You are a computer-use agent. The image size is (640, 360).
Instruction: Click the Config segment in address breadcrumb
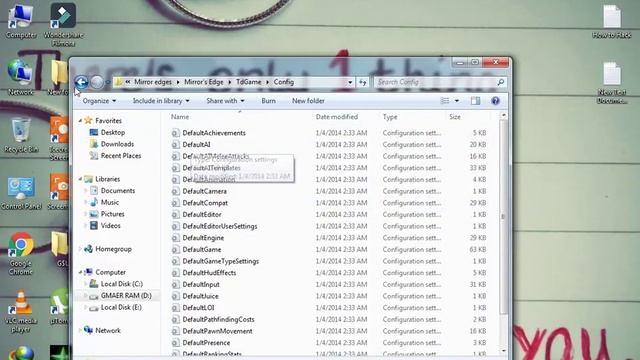coord(284,82)
